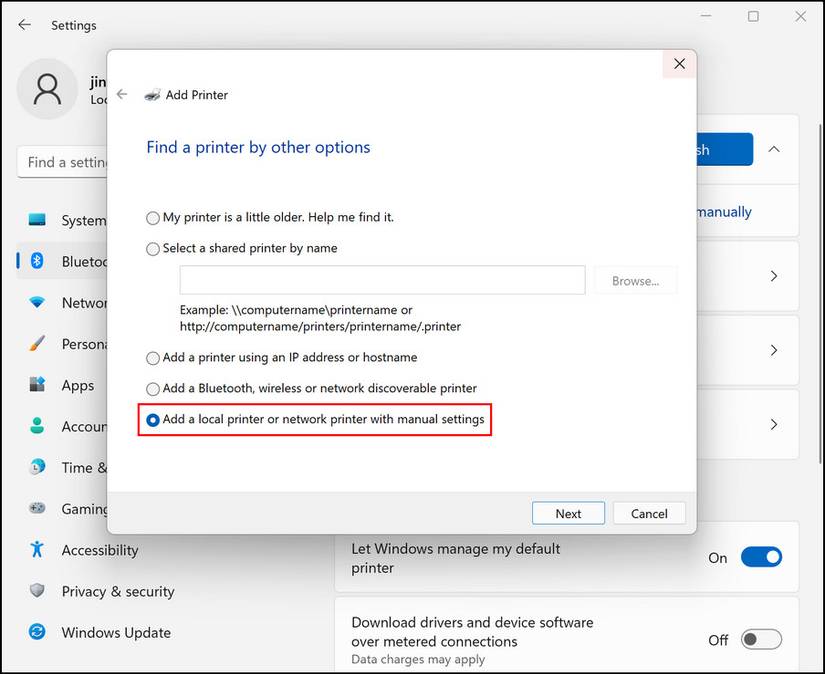The image size is (825, 674).
Task: Click the Settings back arrow
Action: [x=23, y=24]
